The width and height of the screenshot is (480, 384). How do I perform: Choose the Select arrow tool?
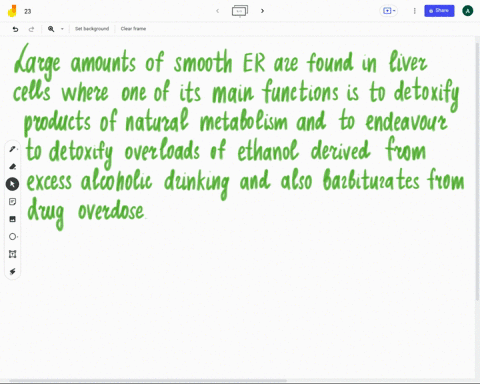[x=13, y=184]
